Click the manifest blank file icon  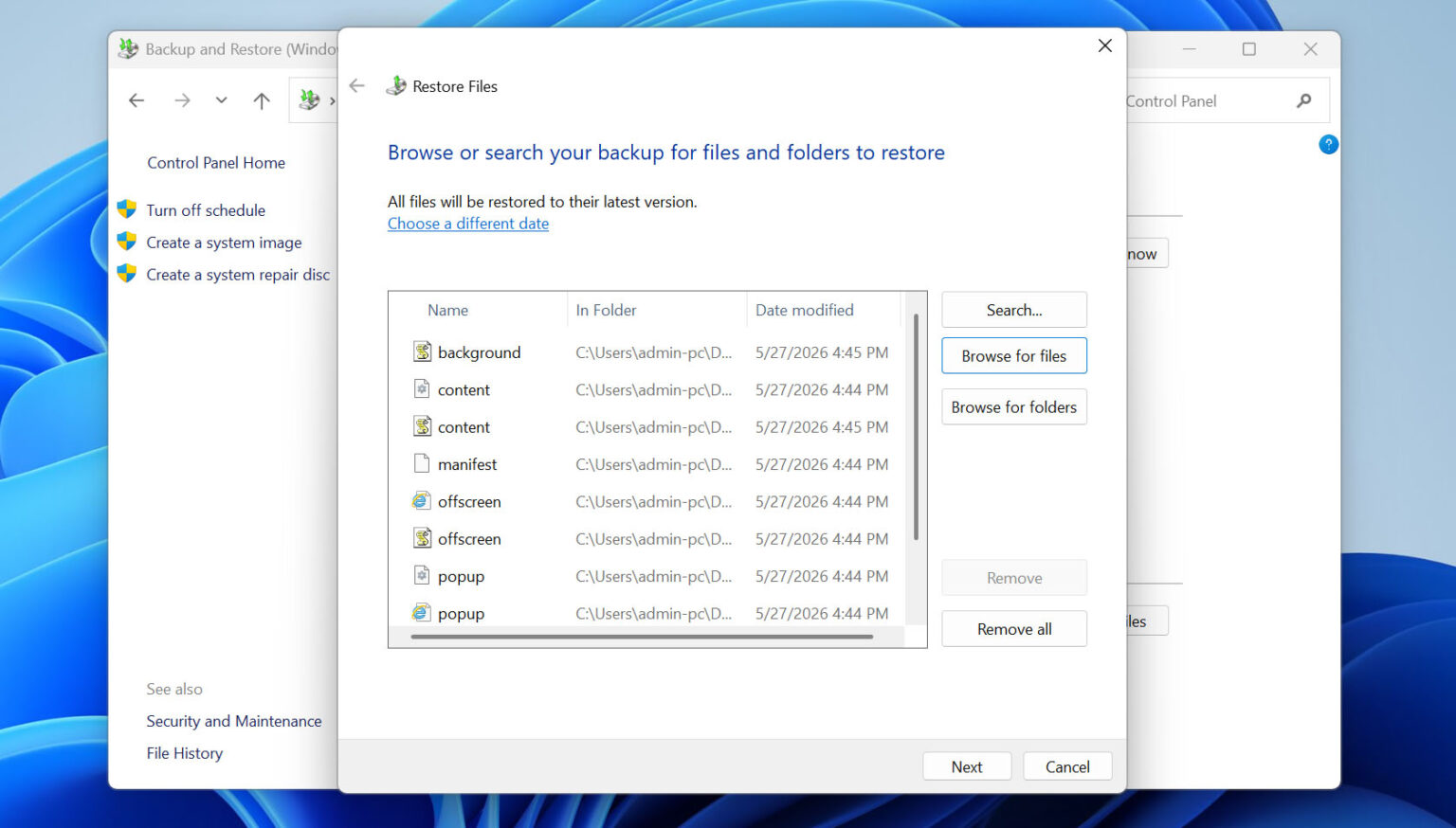coord(422,464)
